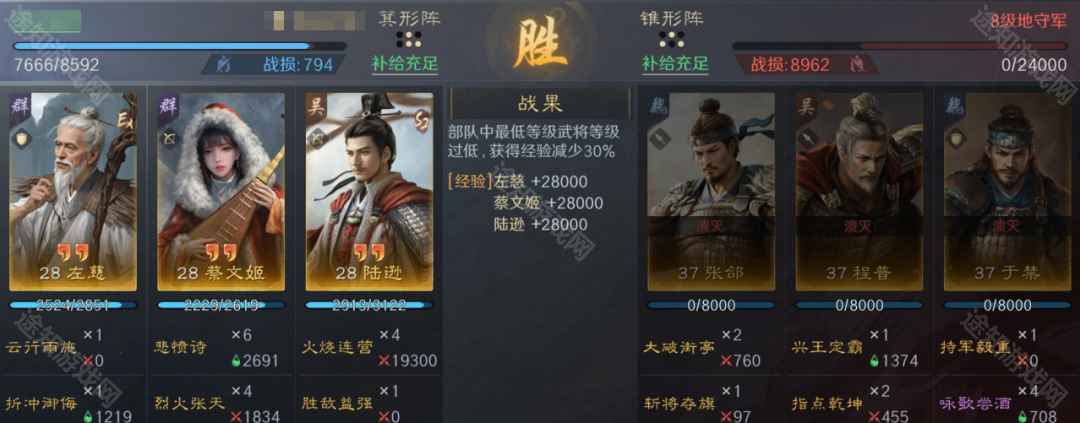Image resolution: width=1080 pixels, height=423 pixels.
Task: Select defeated enemy 张郃 card
Action: [711, 192]
